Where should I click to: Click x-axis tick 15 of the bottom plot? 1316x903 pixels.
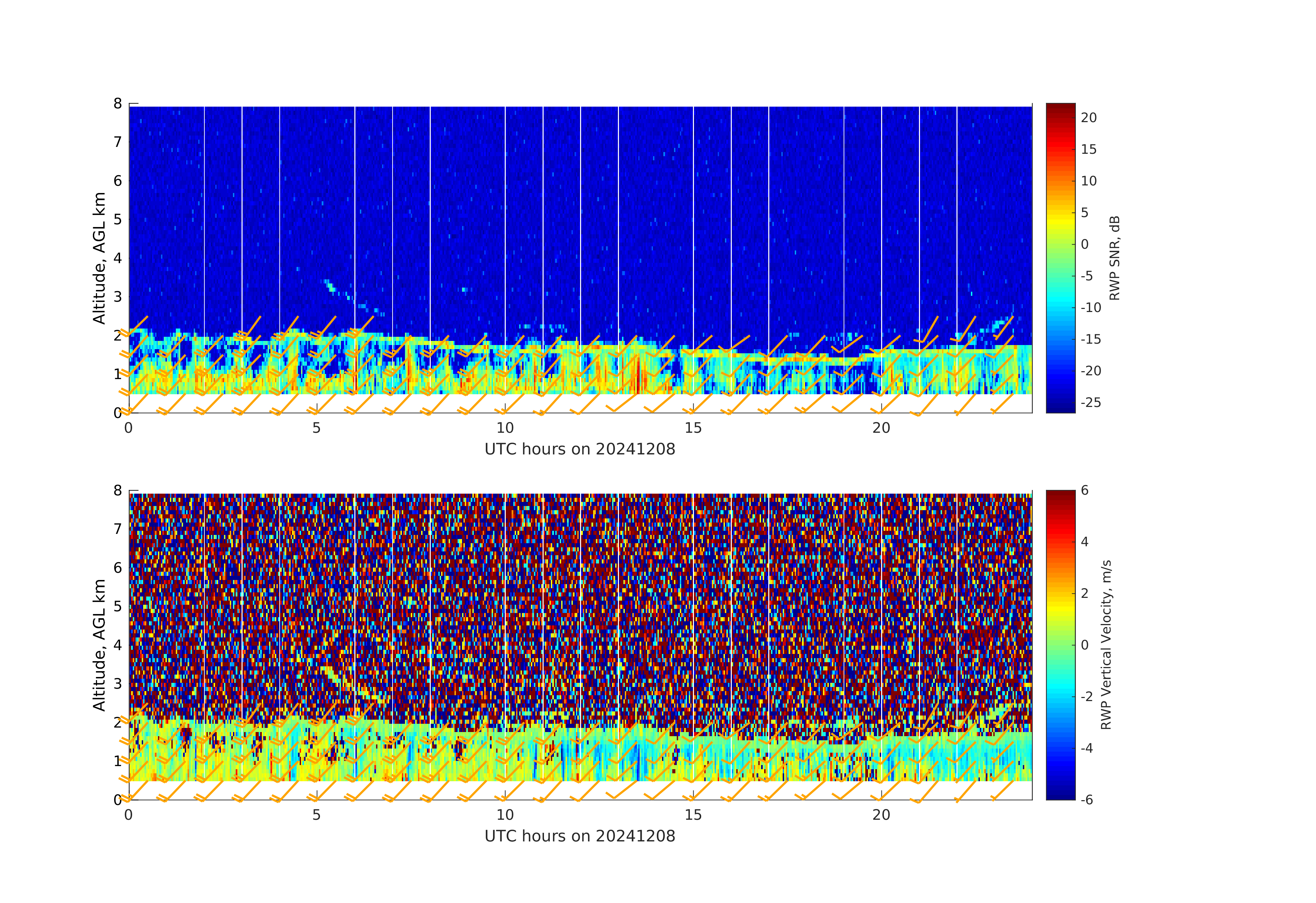click(x=693, y=815)
